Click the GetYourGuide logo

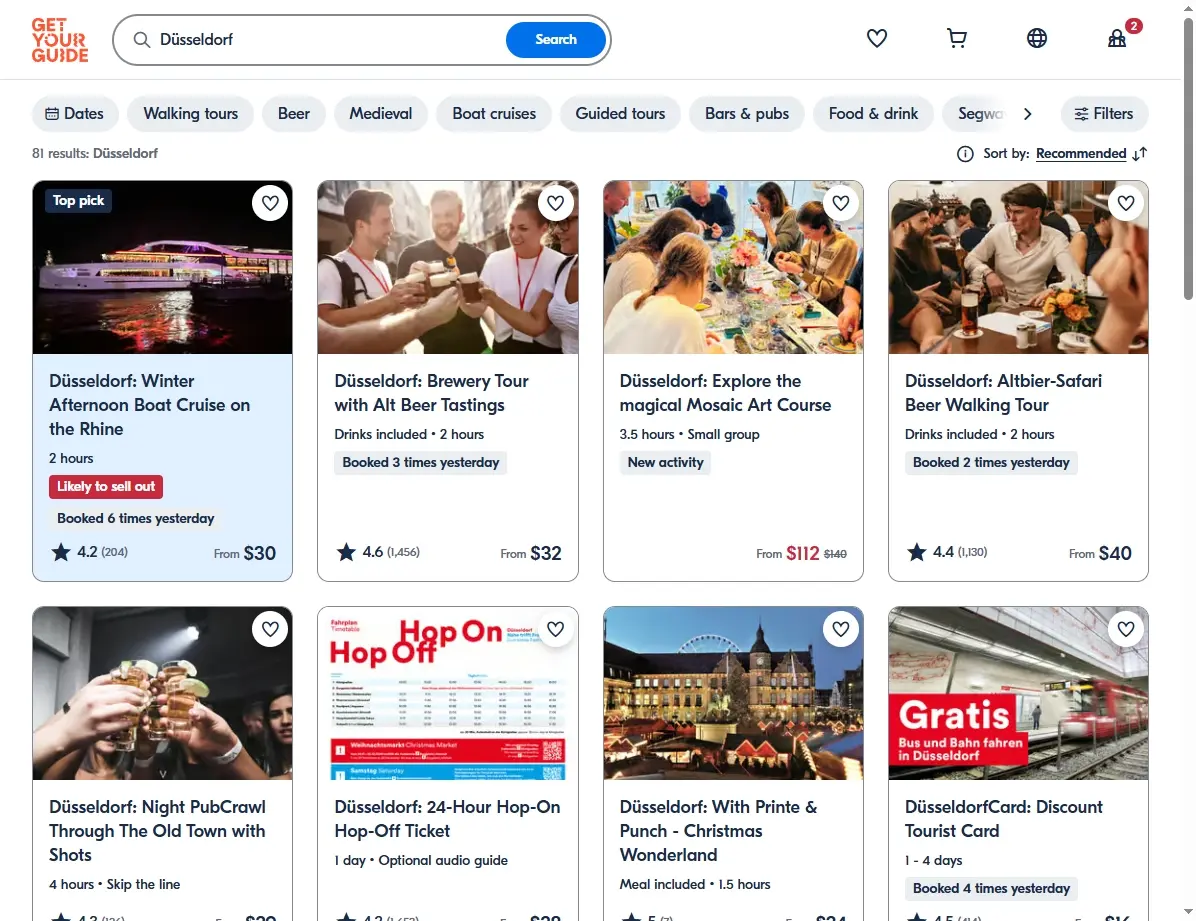click(x=59, y=40)
